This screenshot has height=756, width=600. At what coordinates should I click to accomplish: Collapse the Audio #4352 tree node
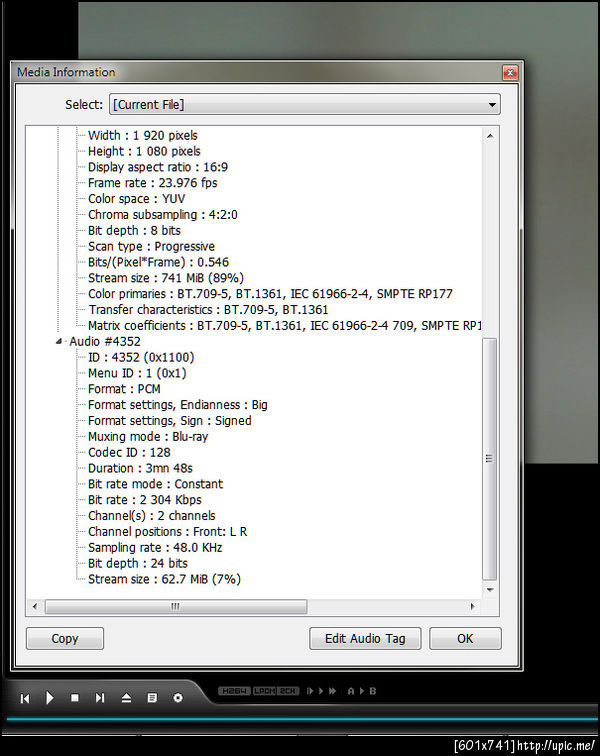point(59,341)
